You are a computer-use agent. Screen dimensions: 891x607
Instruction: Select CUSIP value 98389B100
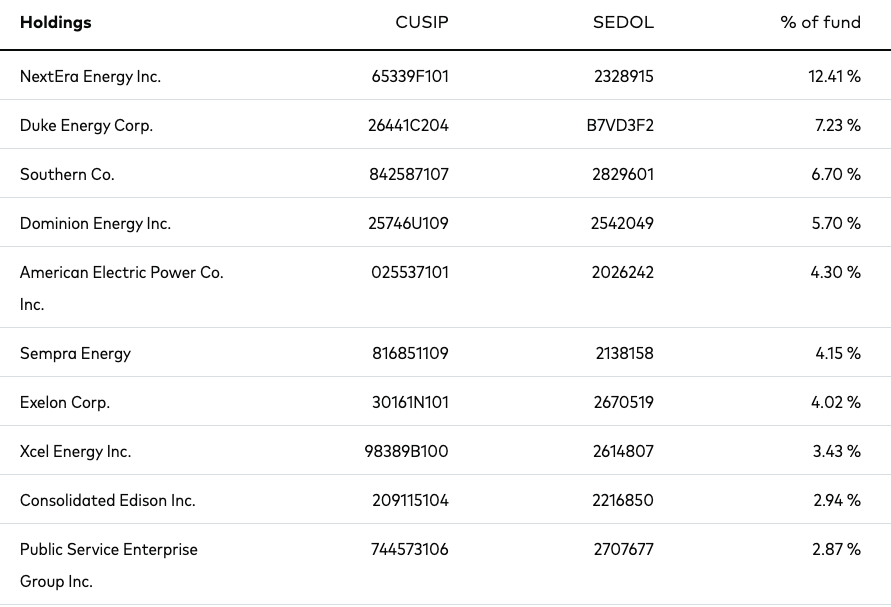[x=406, y=451]
